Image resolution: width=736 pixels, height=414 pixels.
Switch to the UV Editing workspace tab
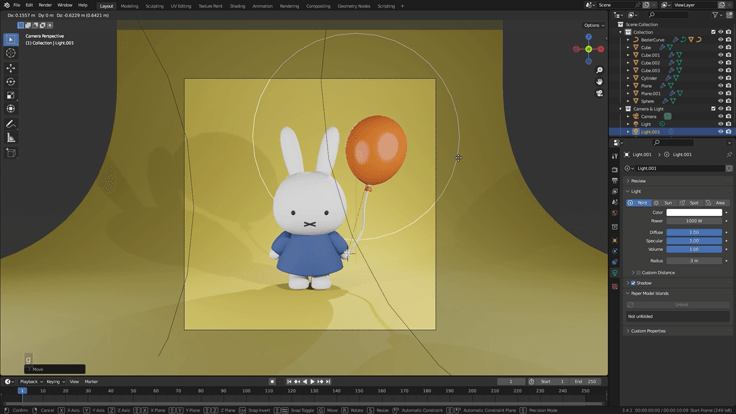(x=181, y=6)
